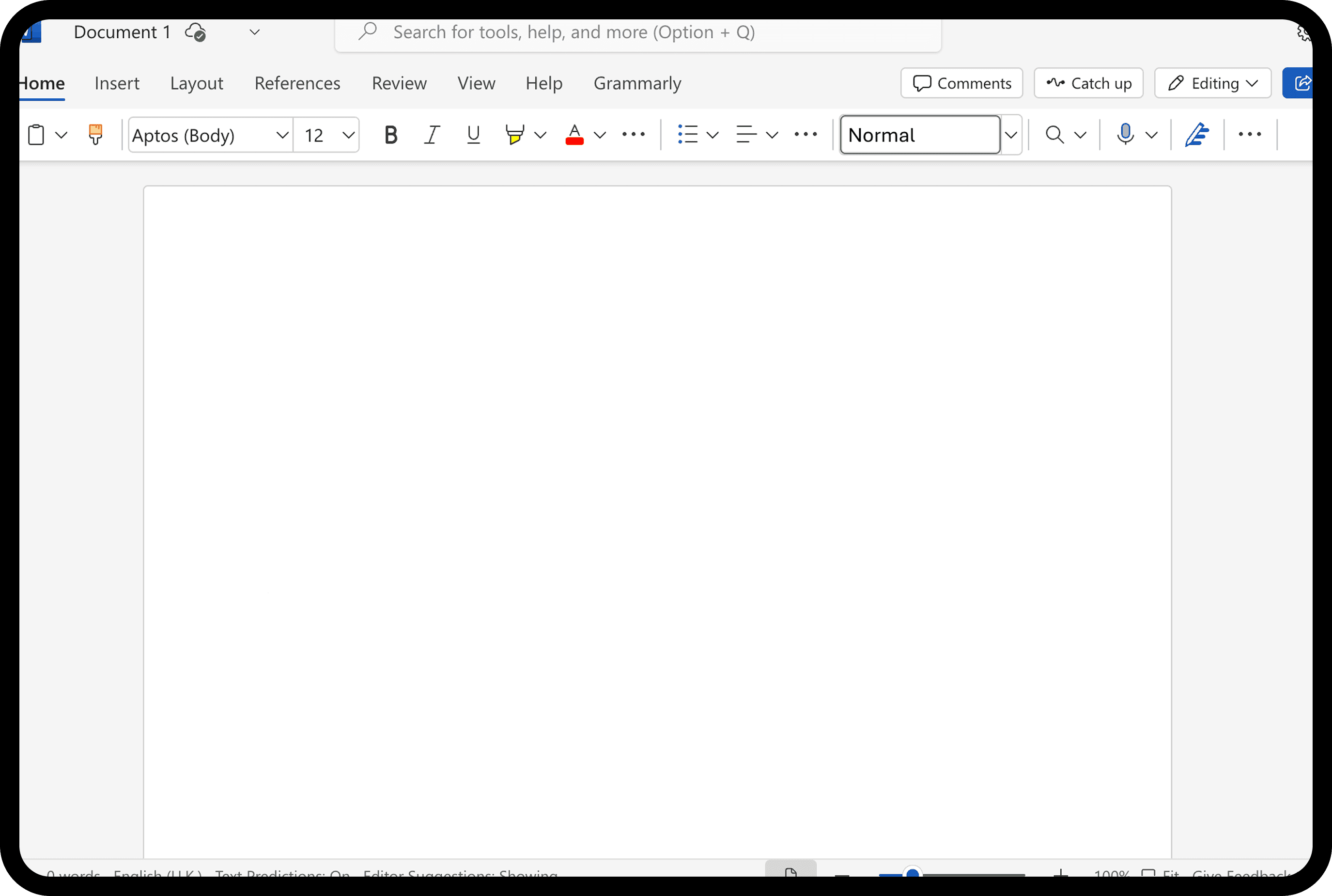Image resolution: width=1332 pixels, height=896 pixels.
Task: Open the settings gear icon
Action: pos(1304,32)
